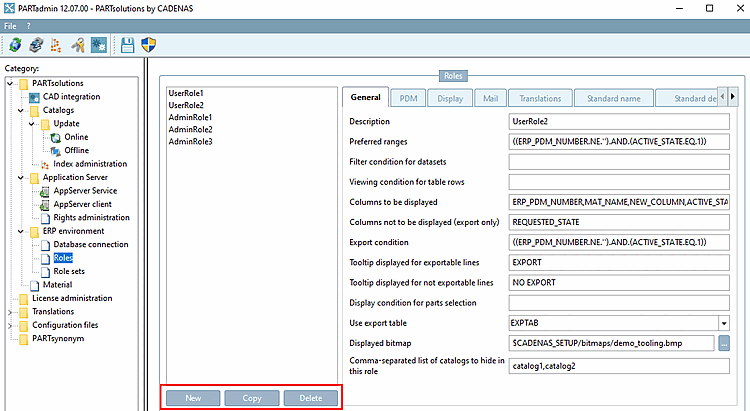This screenshot has height=411, width=750.
Task: Collapse the Application Server node
Action: [21, 178]
